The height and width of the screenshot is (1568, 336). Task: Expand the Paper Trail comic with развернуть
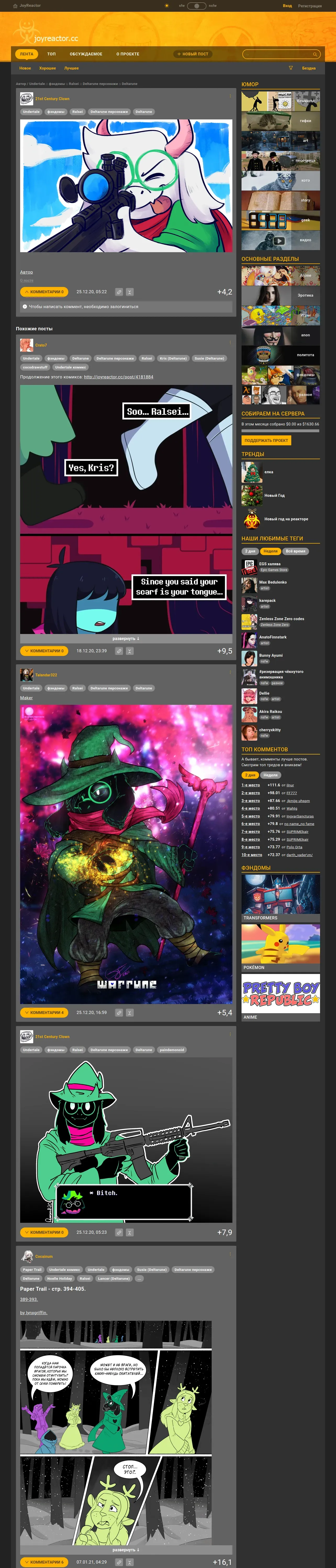126,1550
